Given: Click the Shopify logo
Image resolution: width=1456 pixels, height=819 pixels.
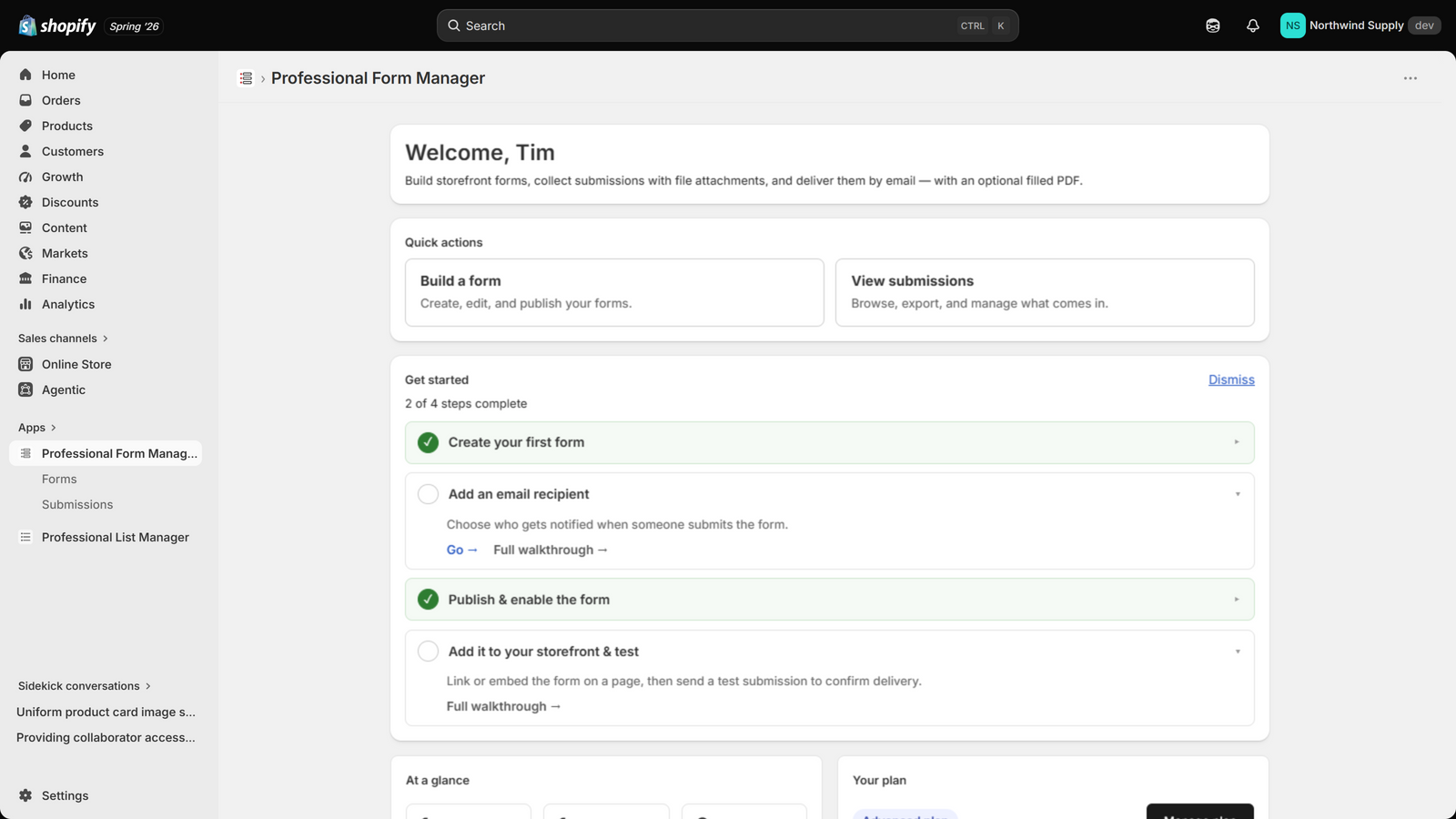Looking at the screenshot, I should click(x=57, y=25).
